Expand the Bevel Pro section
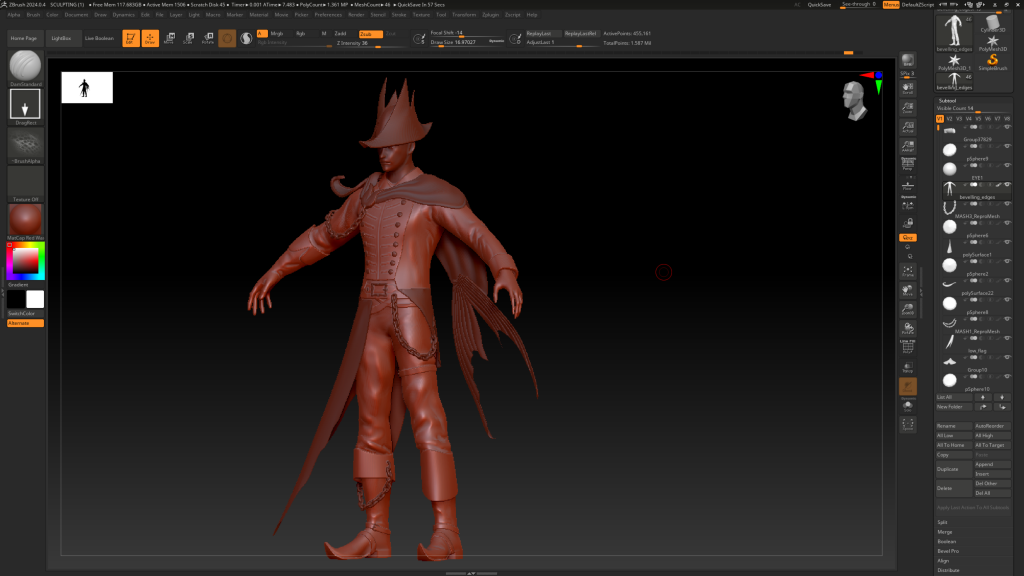This screenshot has width=1024, height=576. tap(948, 551)
